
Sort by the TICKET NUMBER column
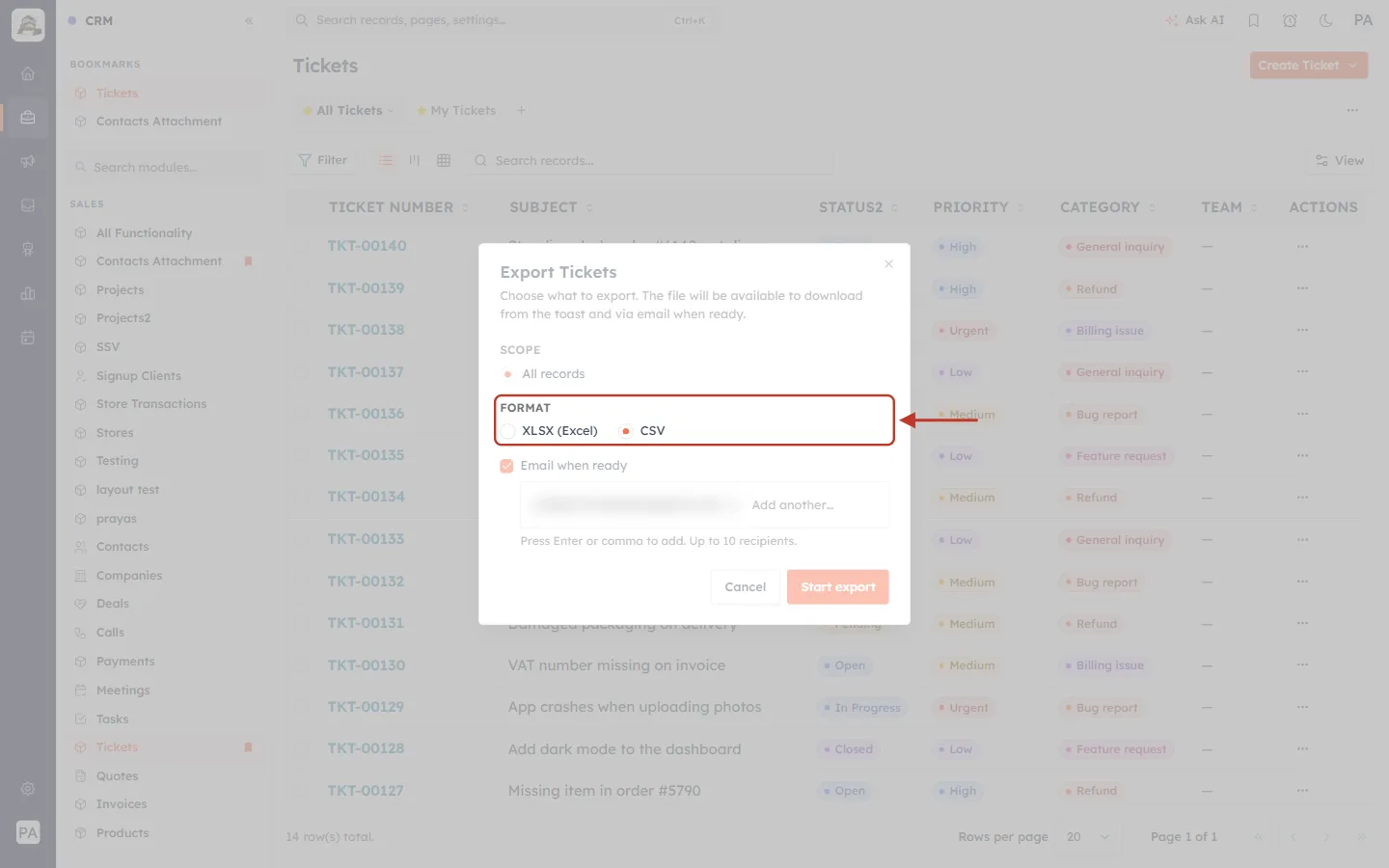click(x=398, y=207)
